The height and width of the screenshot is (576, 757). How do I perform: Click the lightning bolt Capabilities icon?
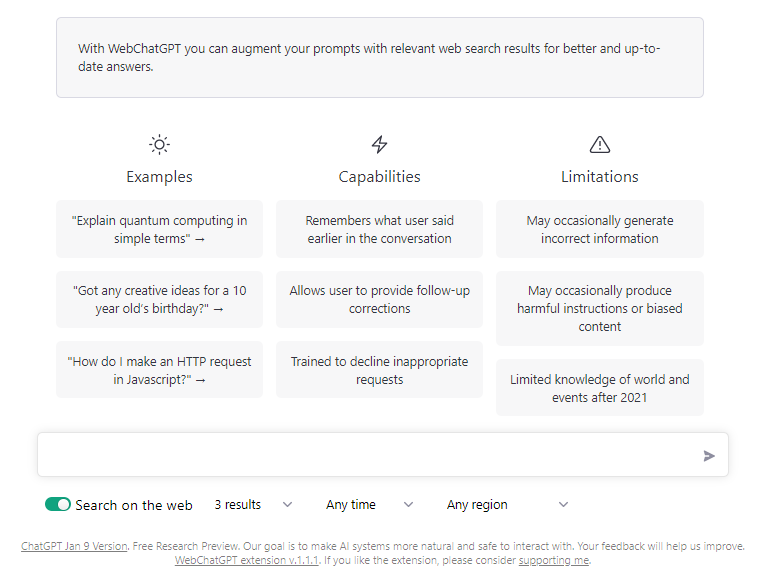coord(379,145)
